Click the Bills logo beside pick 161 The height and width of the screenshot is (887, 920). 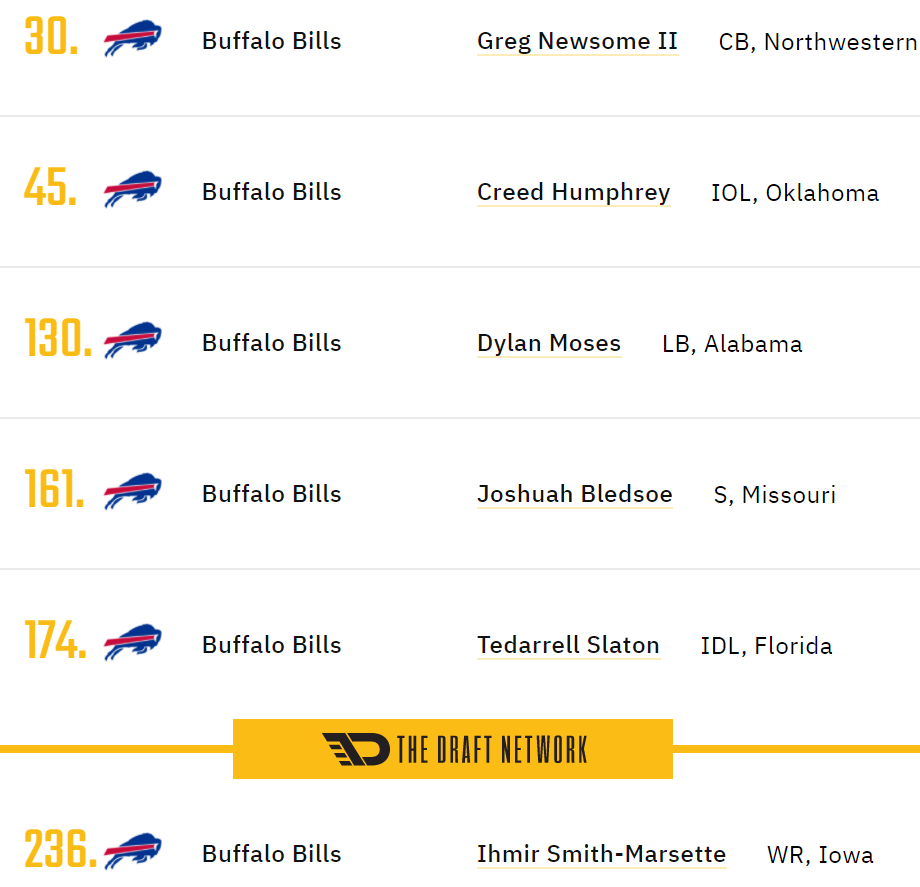pyautogui.click(x=133, y=490)
